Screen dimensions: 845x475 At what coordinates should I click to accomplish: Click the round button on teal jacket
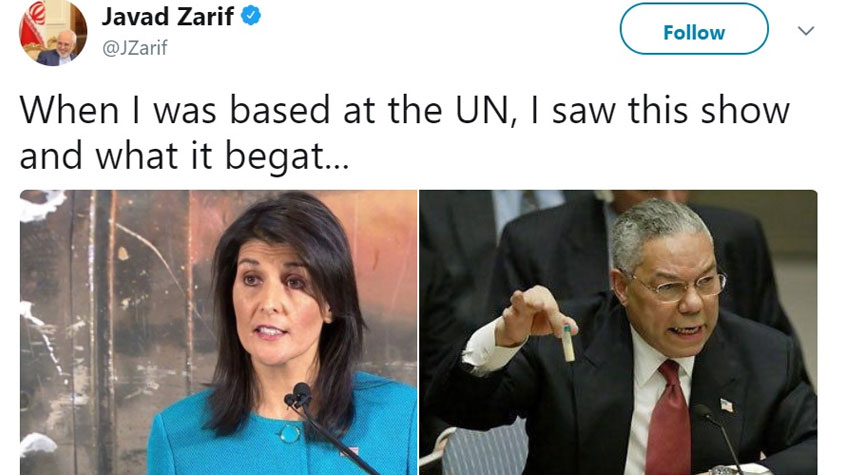pos(290,433)
